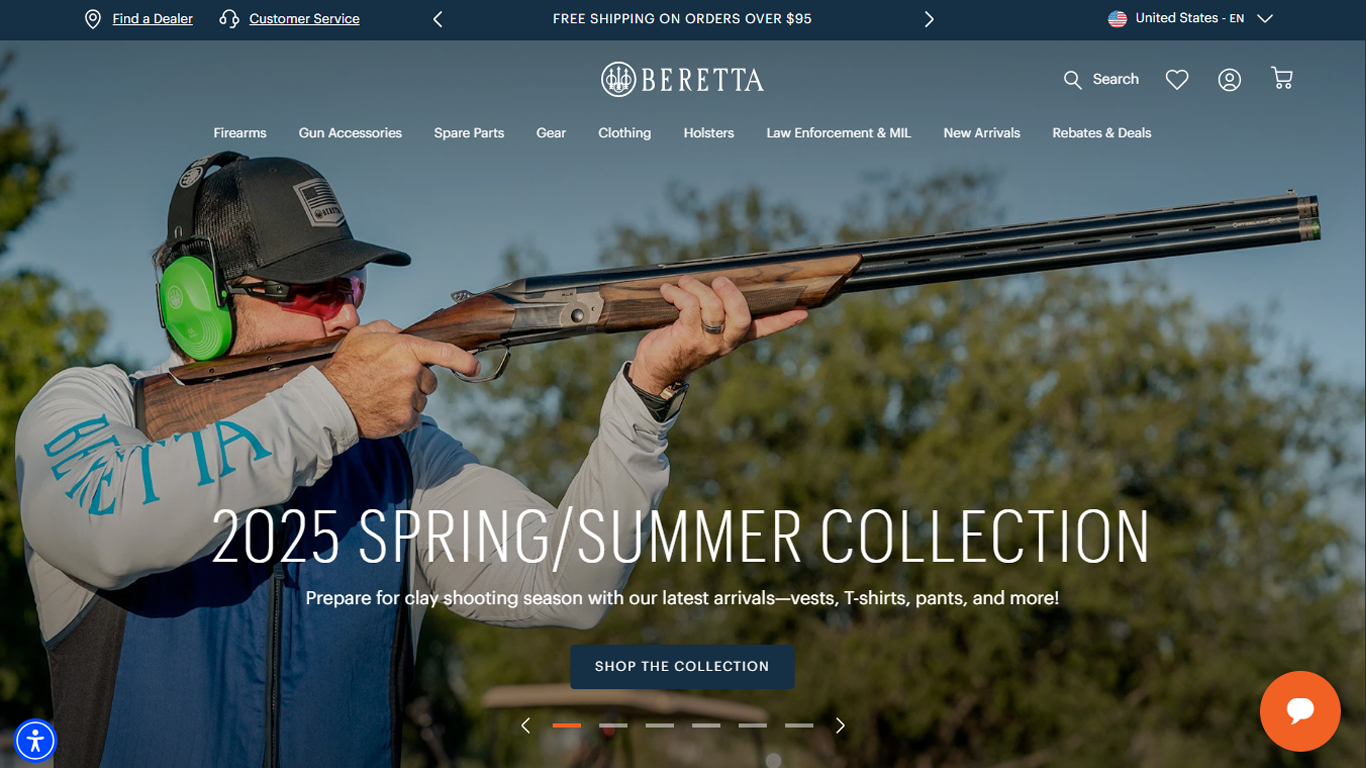The image size is (1366, 768).
Task: Click the Find a Dealer pin icon
Action: (93, 19)
